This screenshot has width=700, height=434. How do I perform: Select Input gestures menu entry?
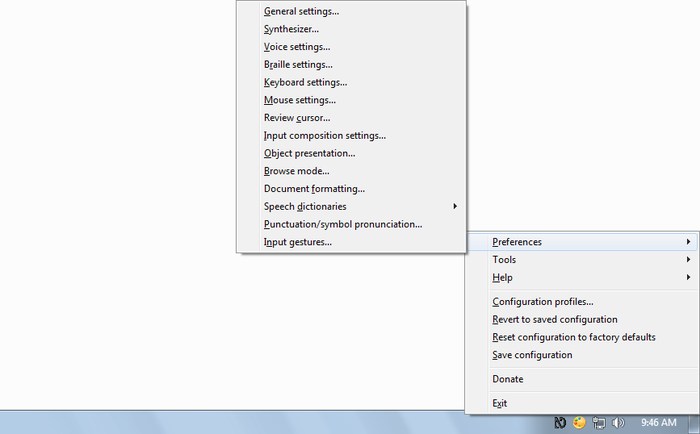tap(297, 242)
